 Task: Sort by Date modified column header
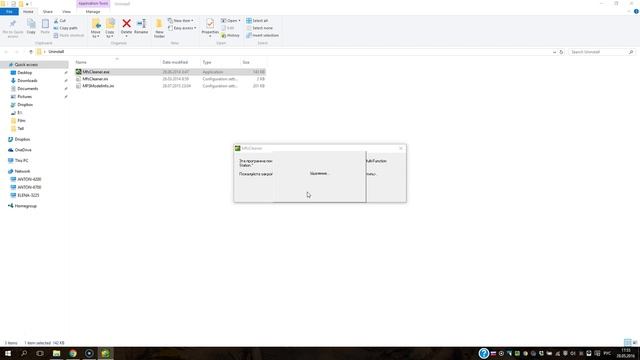click(x=176, y=62)
